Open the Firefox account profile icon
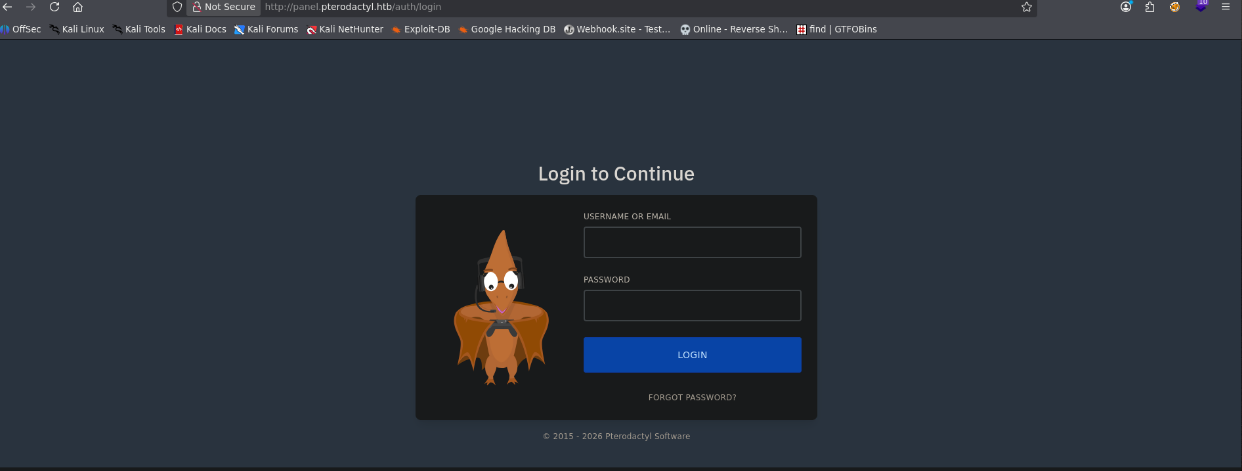1242x471 pixels. point(1126,7)
